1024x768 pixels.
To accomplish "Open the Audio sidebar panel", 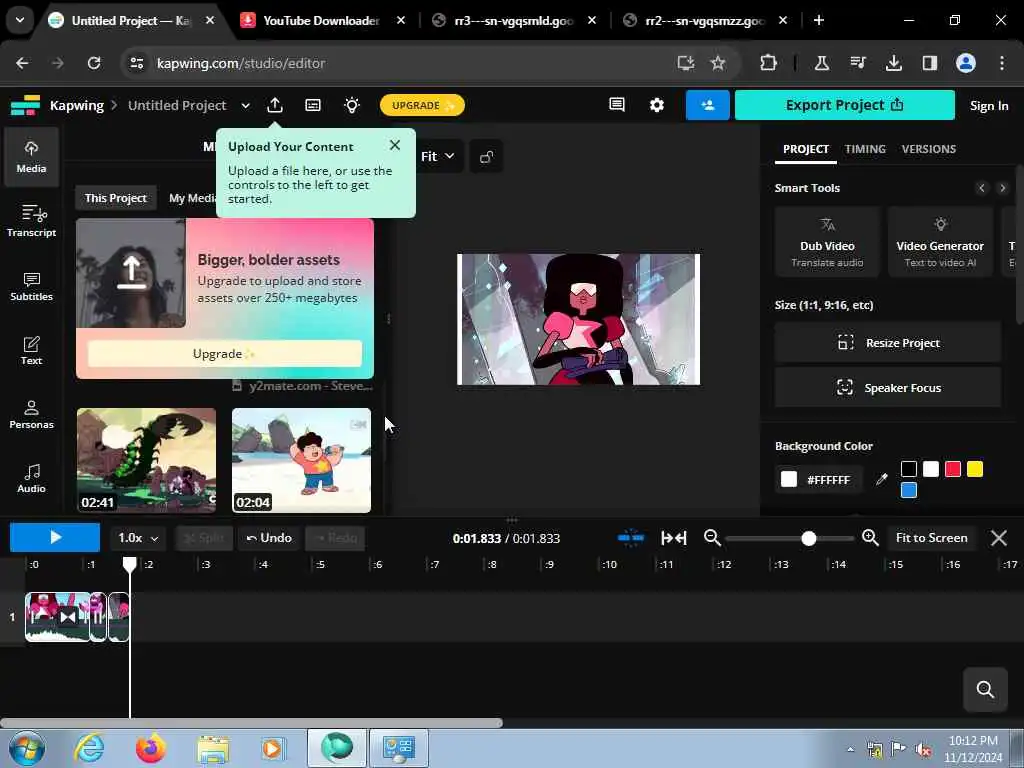I will click(x=31, y=478).
